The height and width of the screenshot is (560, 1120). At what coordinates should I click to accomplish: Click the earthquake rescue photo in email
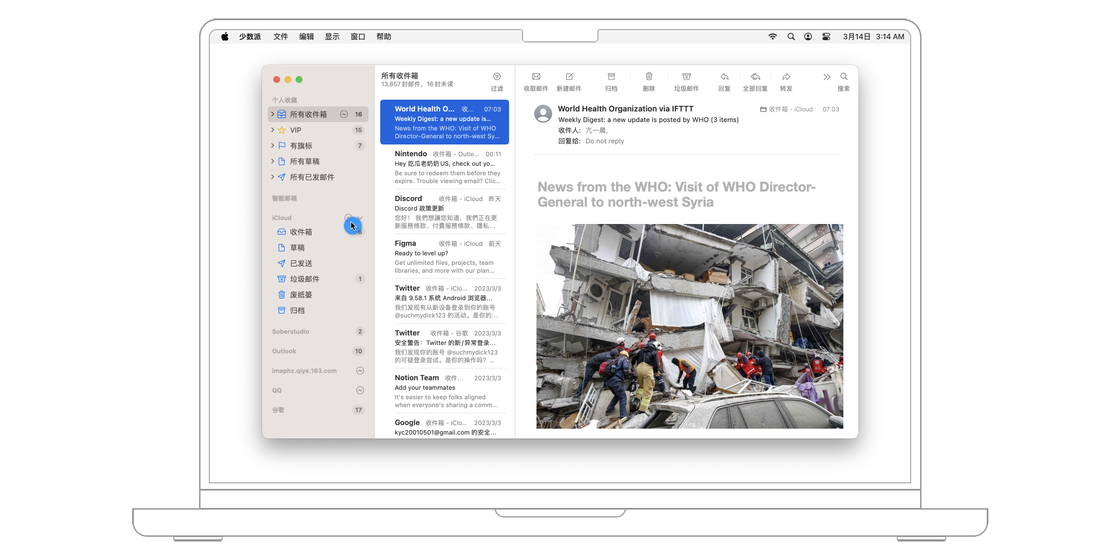tap(689, 326)
